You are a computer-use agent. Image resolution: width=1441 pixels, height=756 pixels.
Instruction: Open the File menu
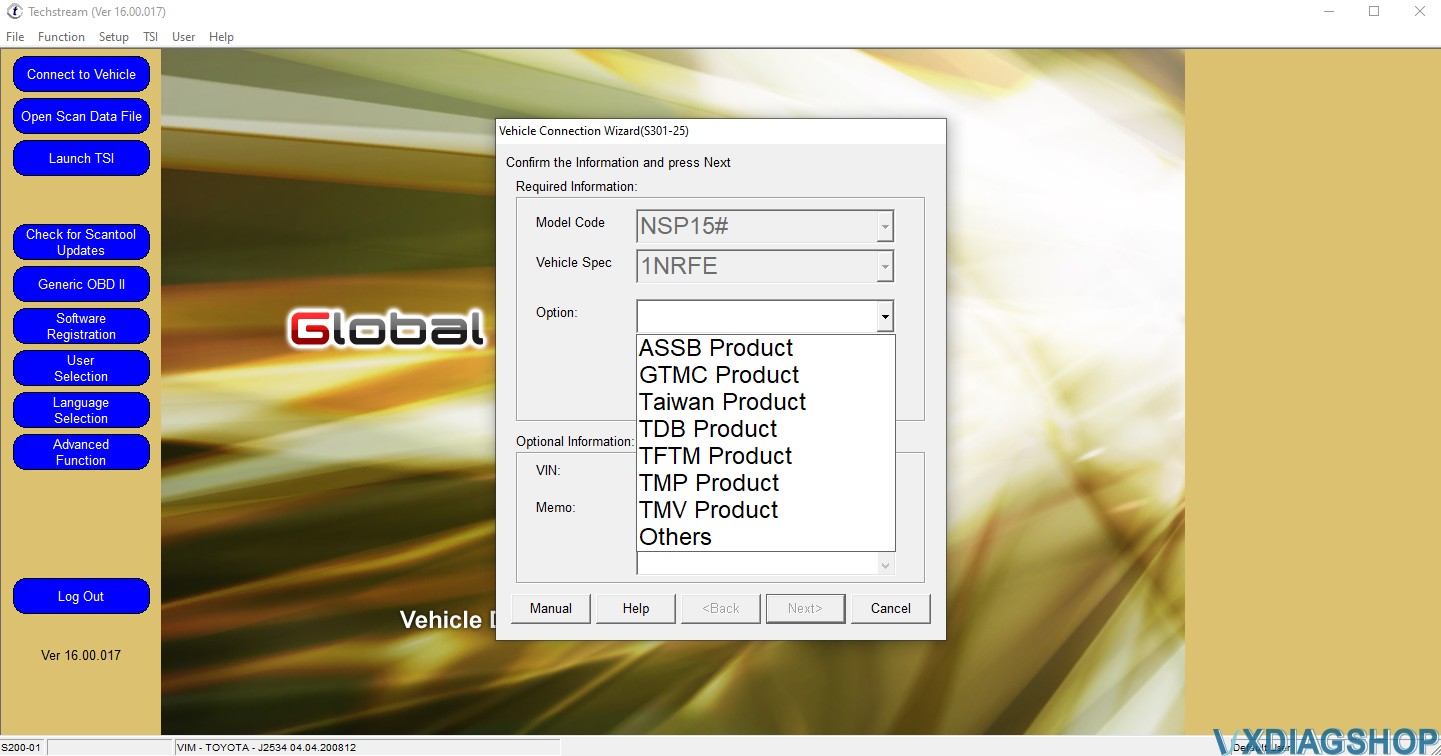[x=15, y=37]
